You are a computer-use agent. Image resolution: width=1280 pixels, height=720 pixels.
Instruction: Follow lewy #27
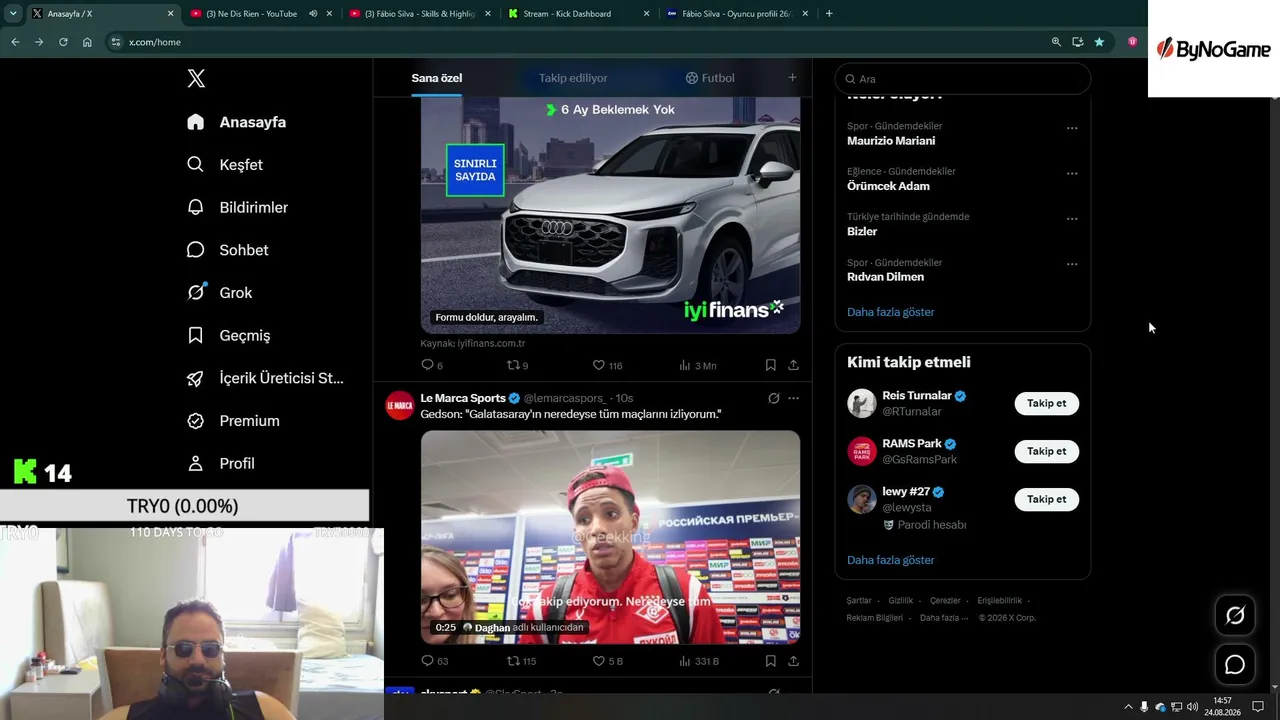click(1046, 499)
